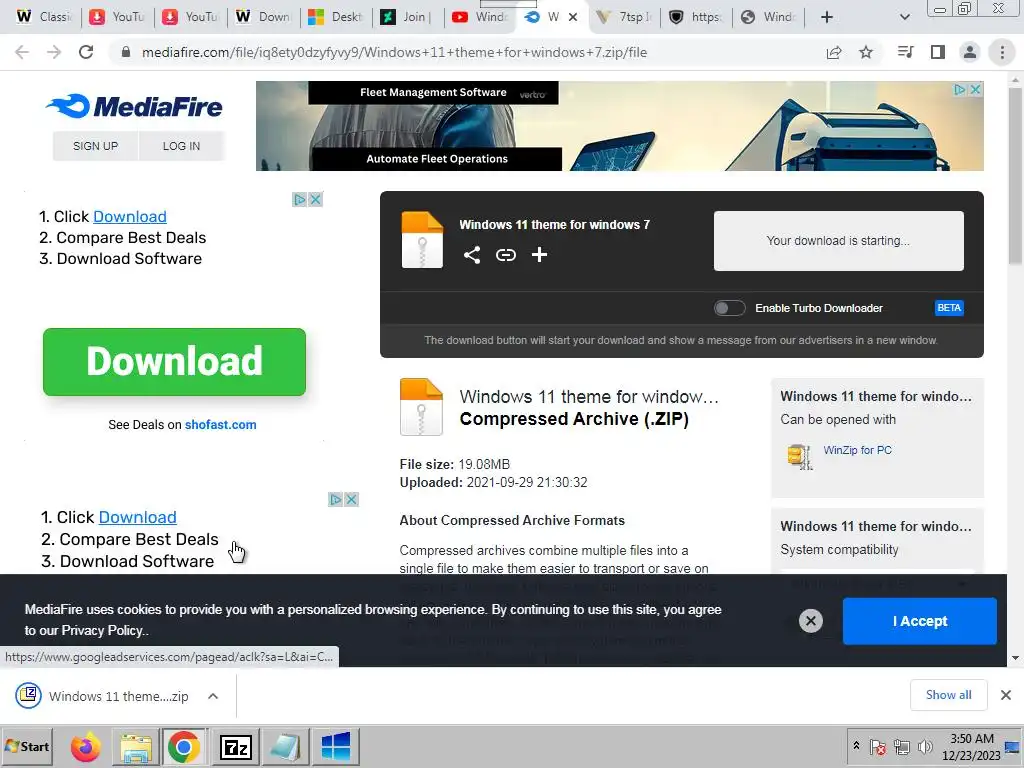The height and width of the screenshot is (768, 1024).
Task: Click the Your download is starting box
Action: tap(839, 240)
